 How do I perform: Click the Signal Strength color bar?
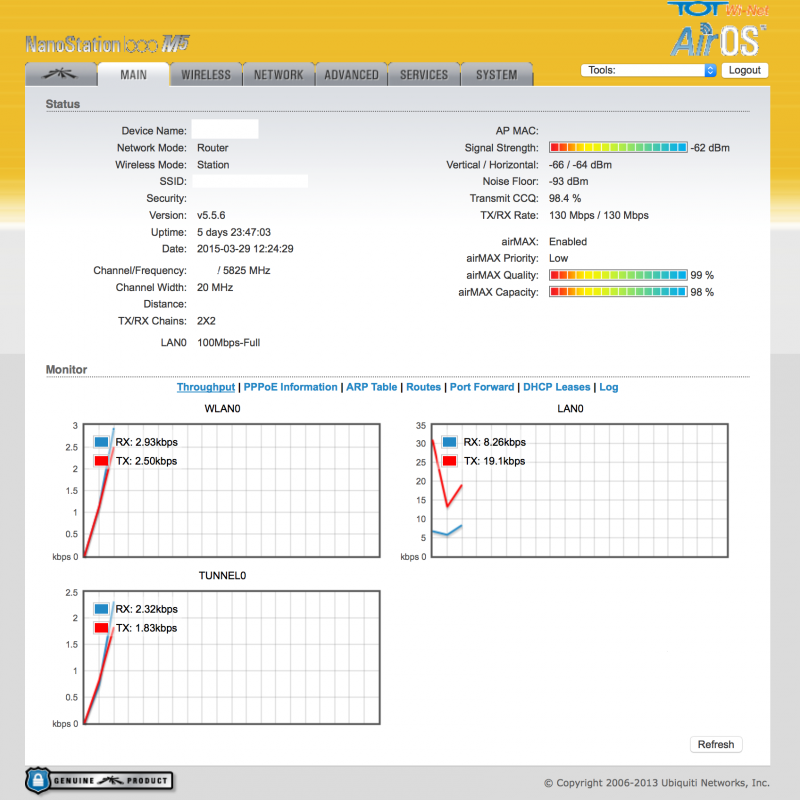coord(618,148)
